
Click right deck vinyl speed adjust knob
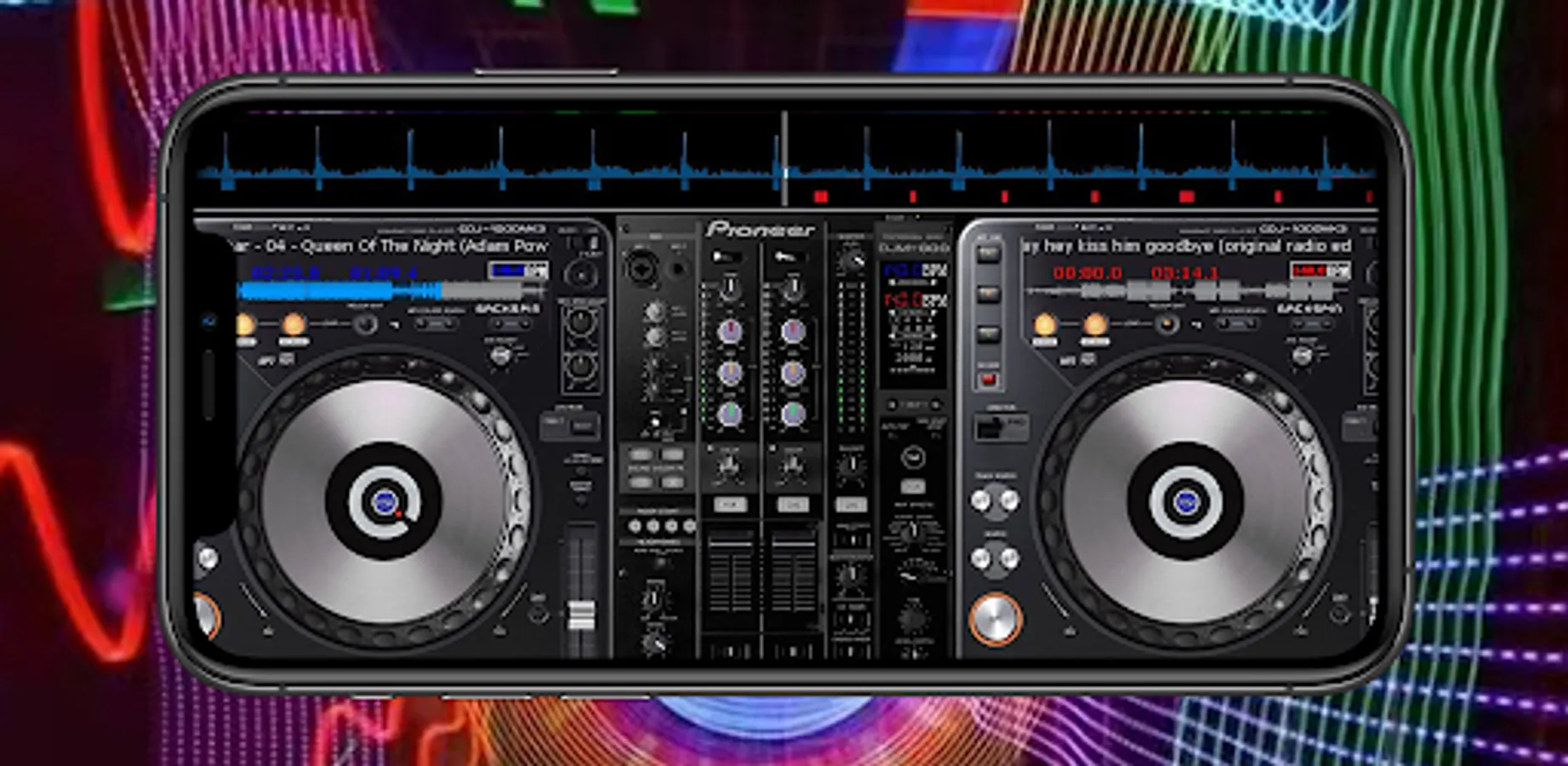1303,356
